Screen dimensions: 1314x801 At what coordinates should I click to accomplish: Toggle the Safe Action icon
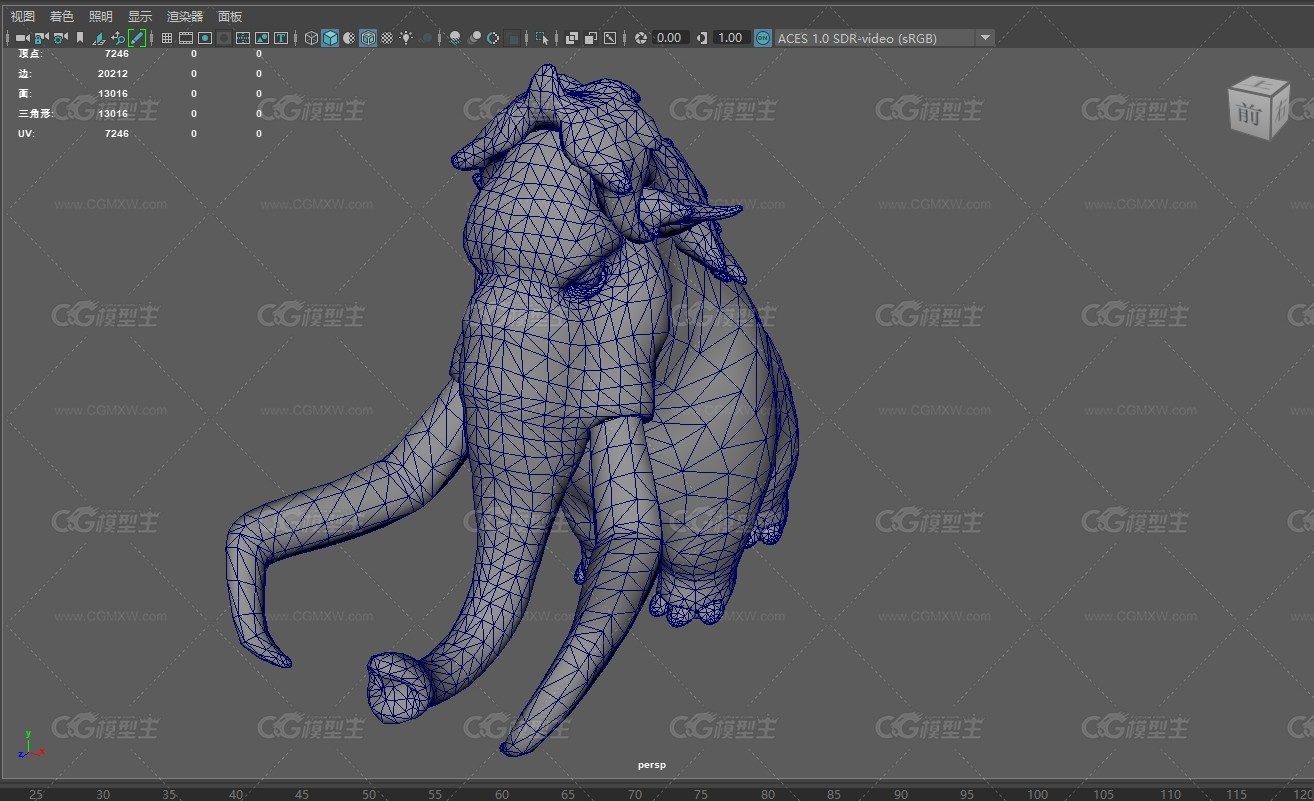[262, 38]
